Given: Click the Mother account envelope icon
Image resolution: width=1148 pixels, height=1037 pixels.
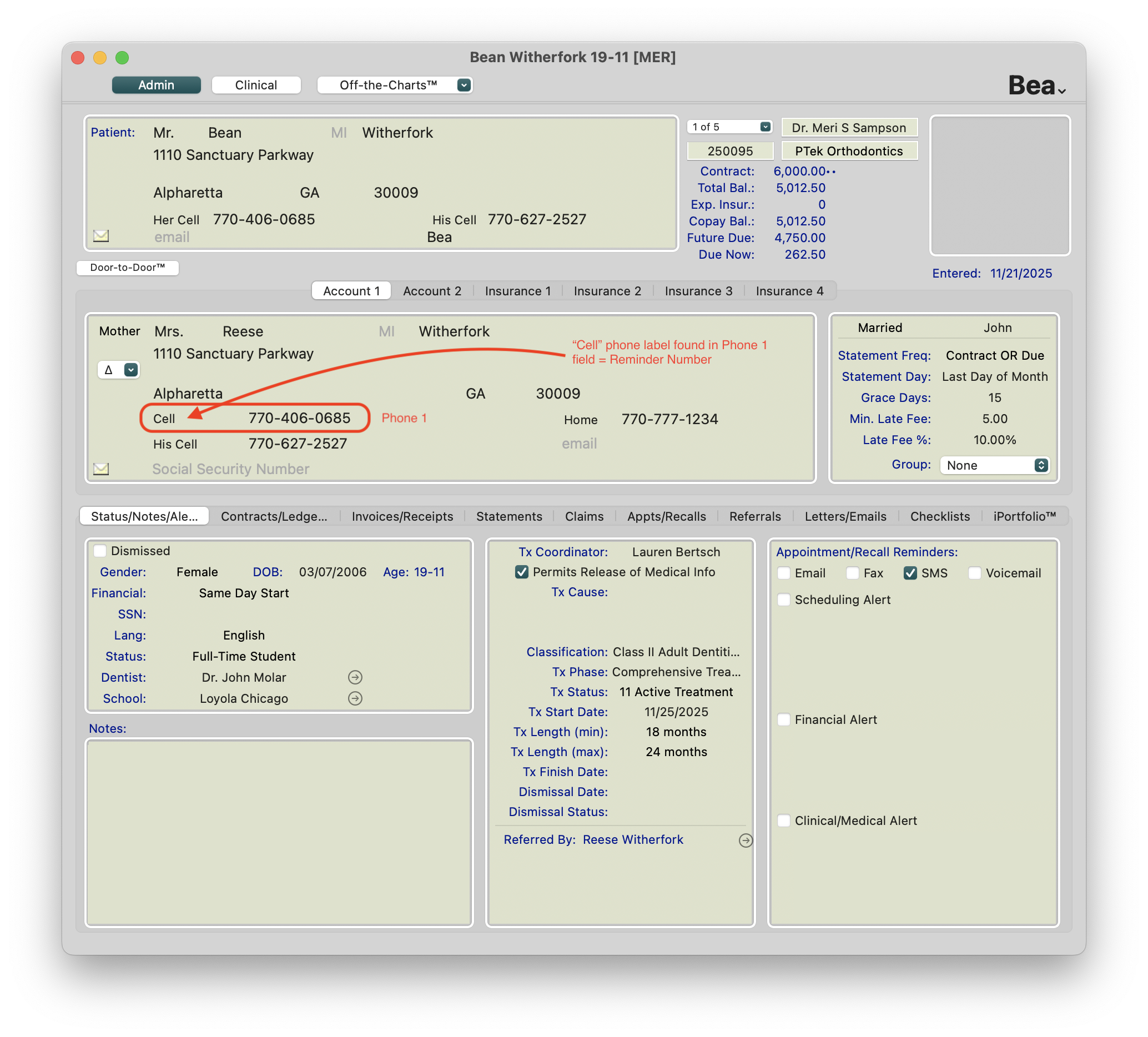Looking at the screenshot, I should 101,469.
